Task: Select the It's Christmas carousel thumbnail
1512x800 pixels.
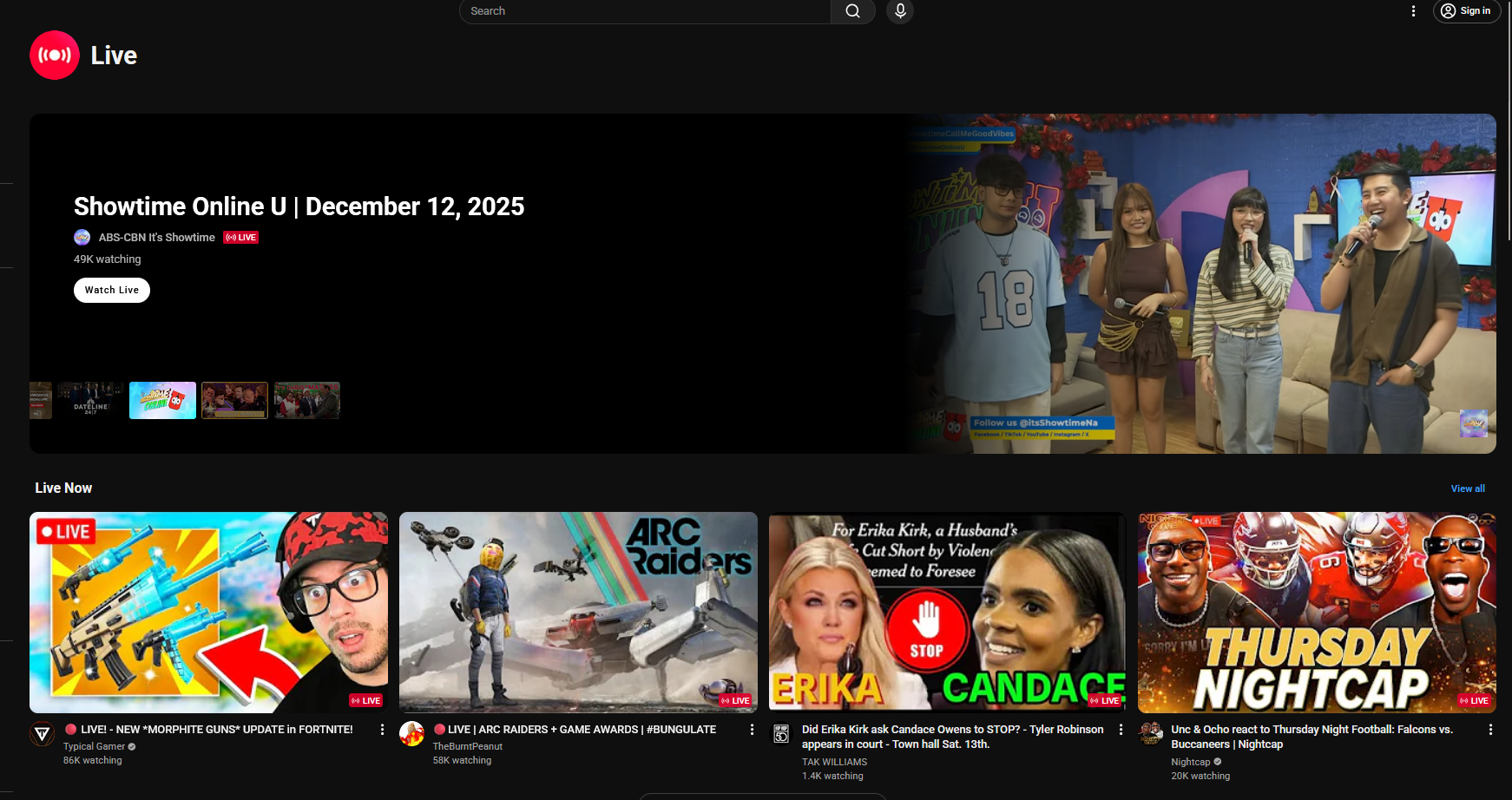Action: [307, 401]
